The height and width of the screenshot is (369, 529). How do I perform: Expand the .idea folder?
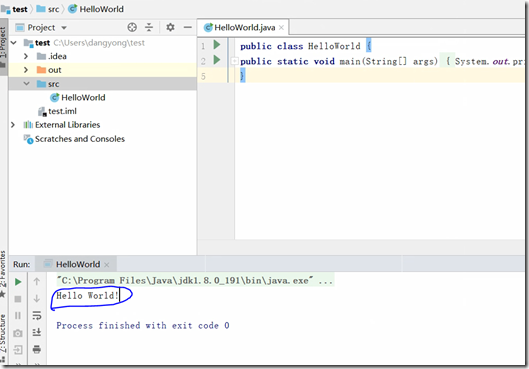(x=26, y=56)
